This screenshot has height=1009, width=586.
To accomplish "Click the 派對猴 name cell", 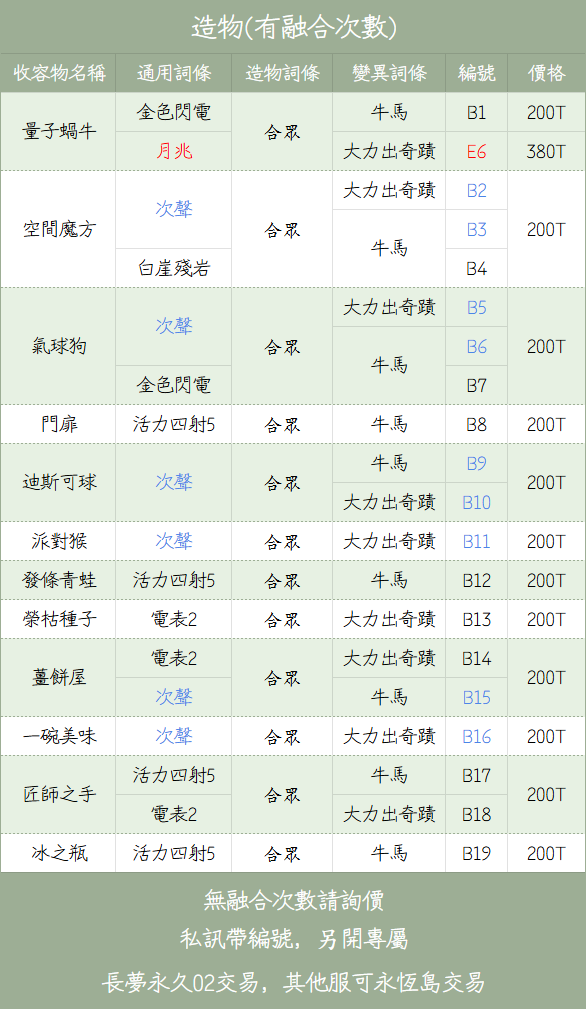I will pyautogui.click(x=58, y=541).
